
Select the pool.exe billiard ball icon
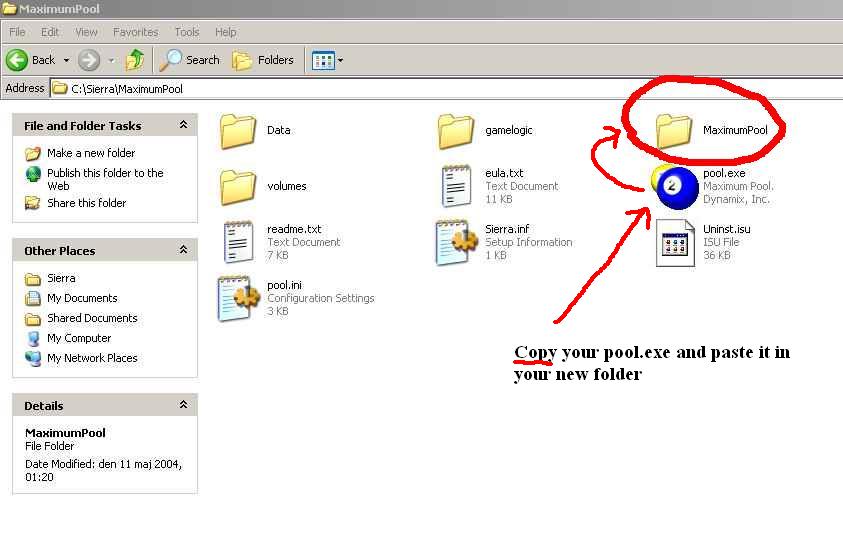[675, 187]
